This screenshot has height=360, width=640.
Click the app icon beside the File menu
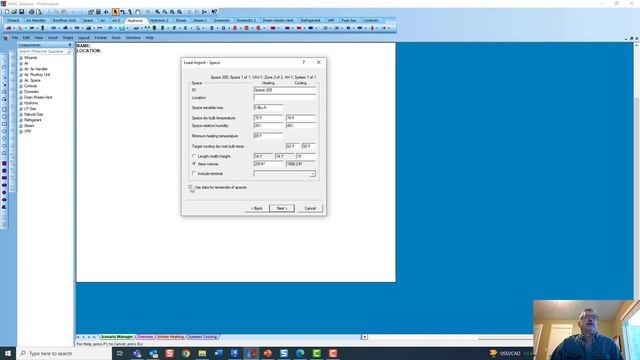5,38
